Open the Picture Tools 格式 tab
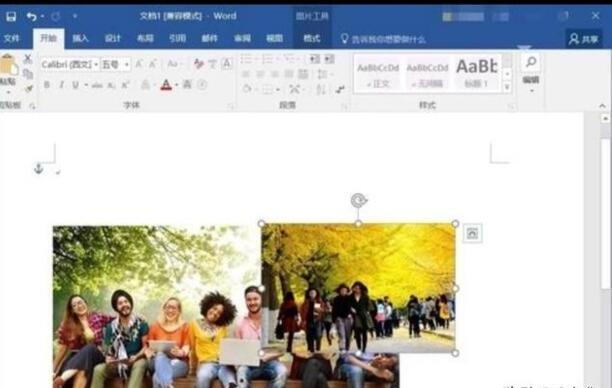This screenshot has width=612, height=388. (x=312, y=38)
